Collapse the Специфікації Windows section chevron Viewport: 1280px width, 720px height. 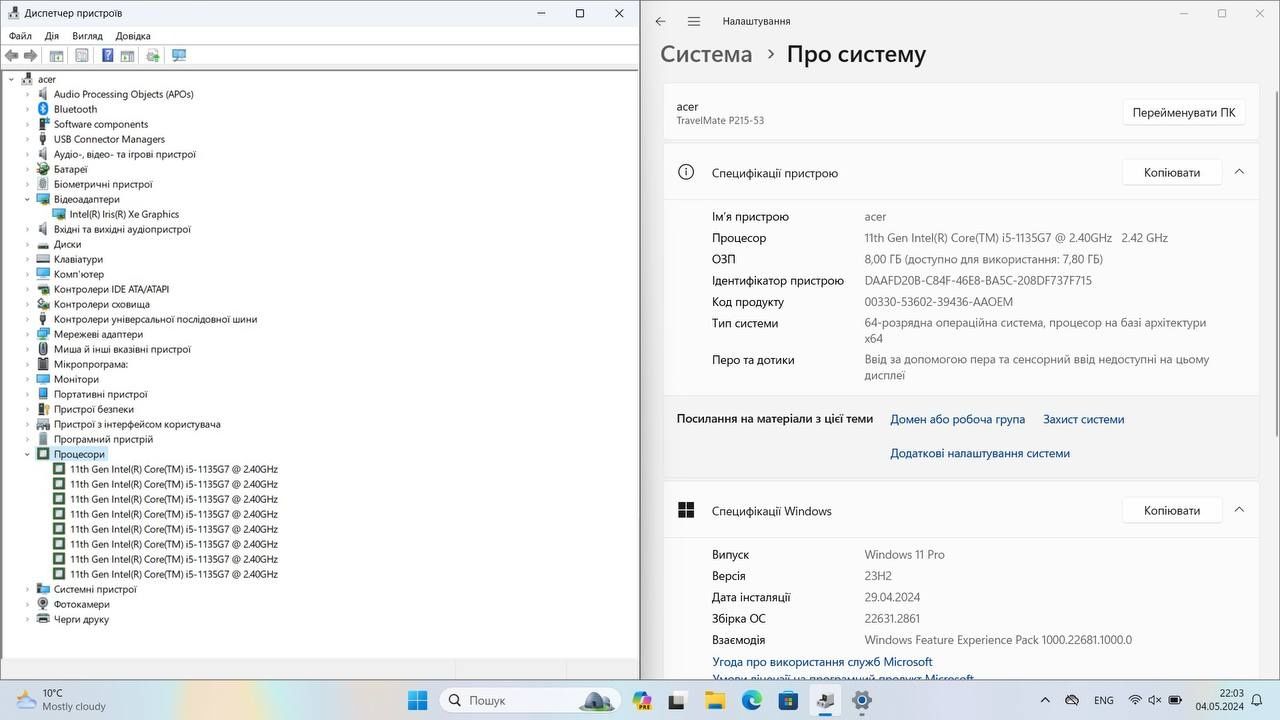1239,510
